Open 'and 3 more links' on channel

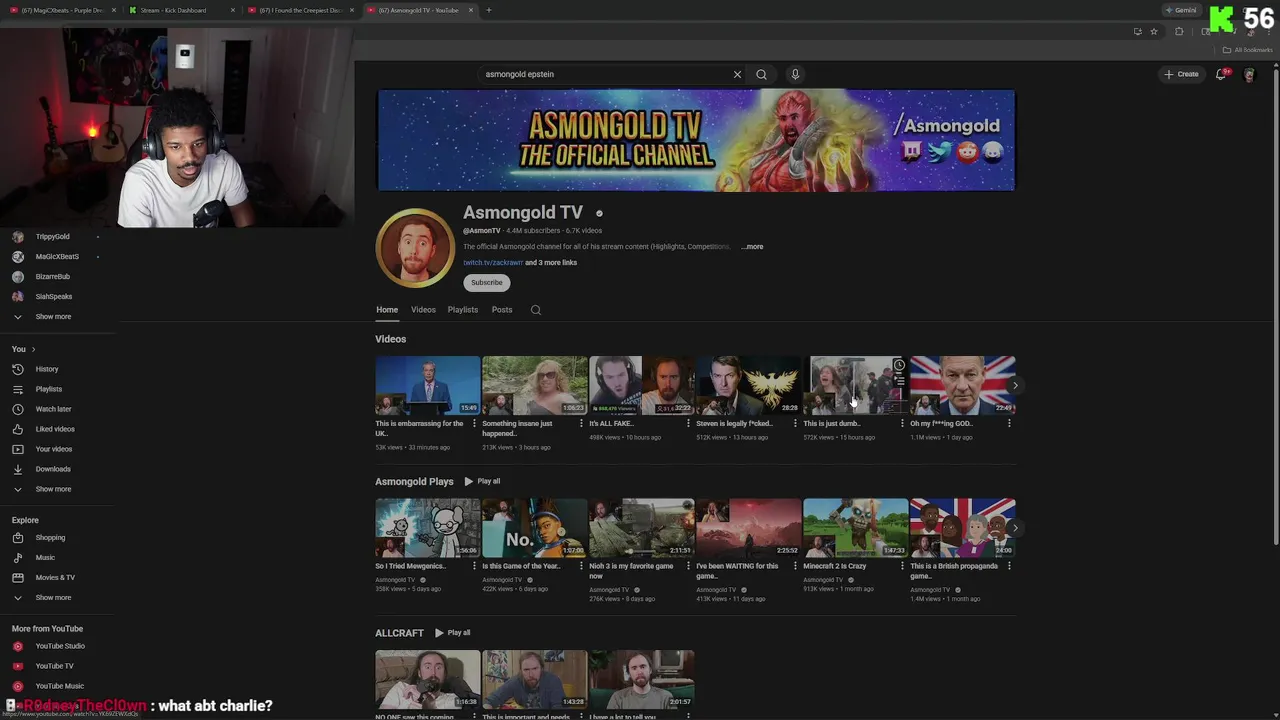coord(551,263)
